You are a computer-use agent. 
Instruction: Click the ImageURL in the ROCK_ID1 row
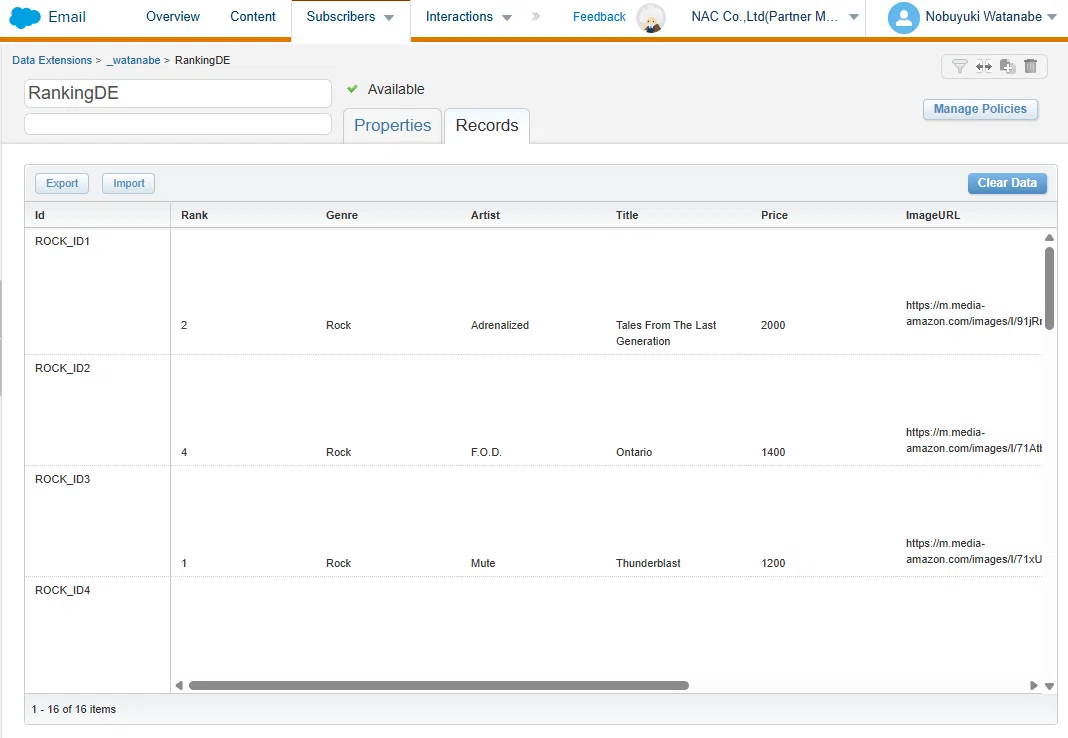tap(973, 313)
